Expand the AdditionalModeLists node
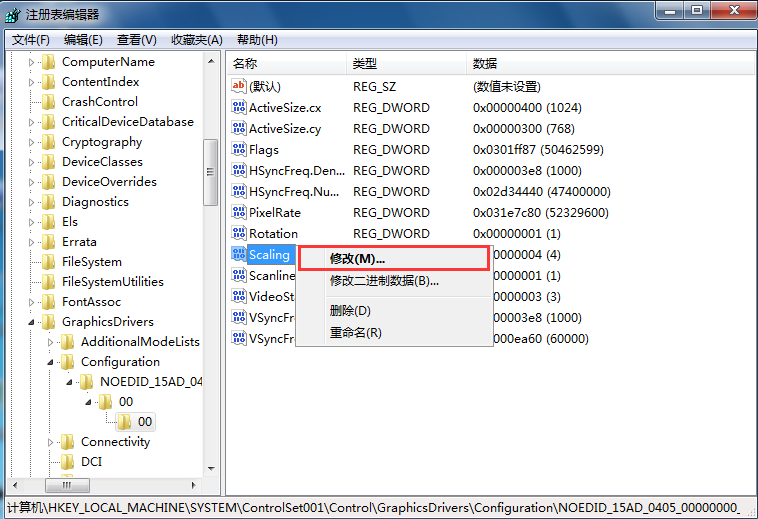Screen dimensions: 758x519 tap(50, 342)
